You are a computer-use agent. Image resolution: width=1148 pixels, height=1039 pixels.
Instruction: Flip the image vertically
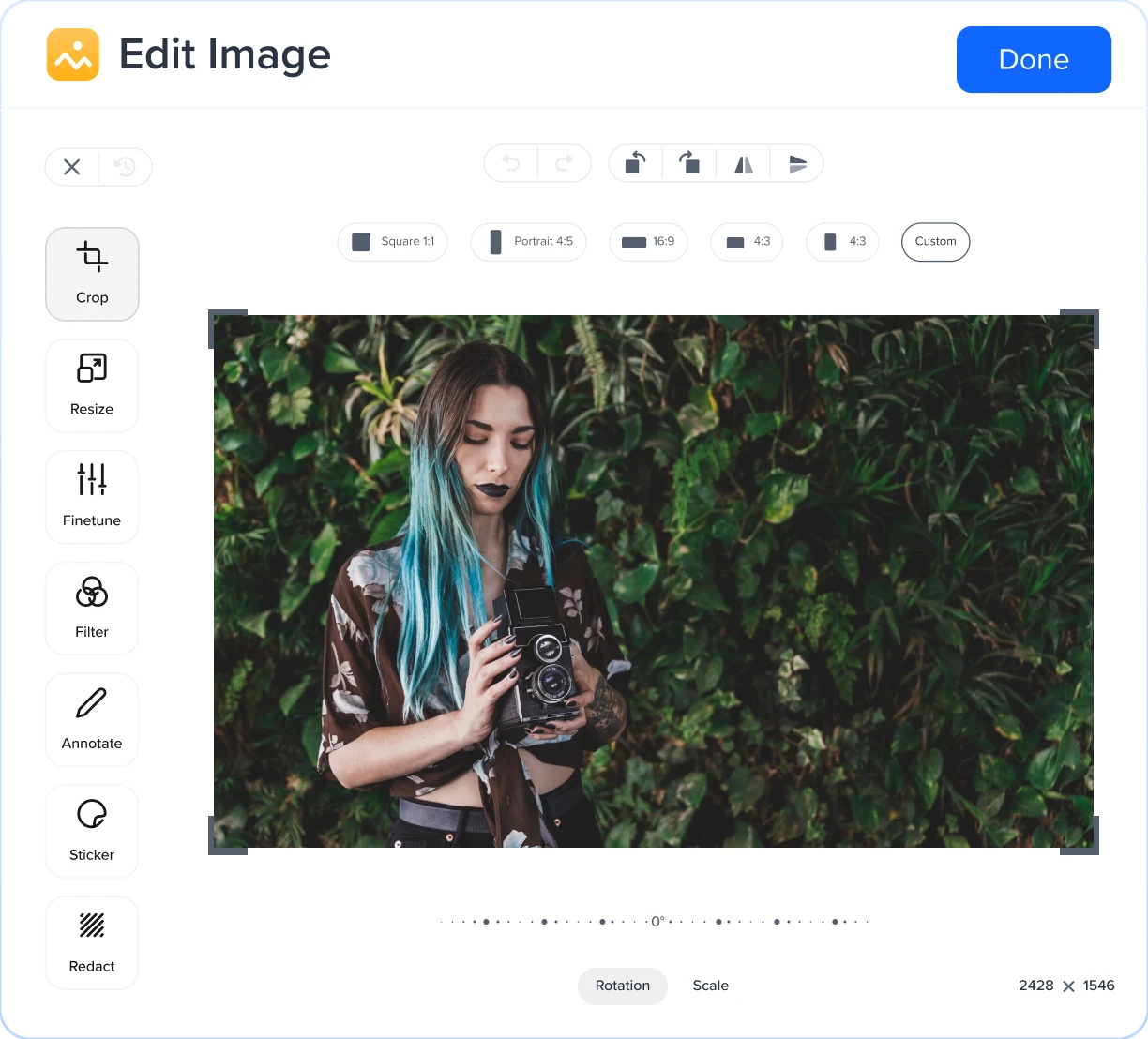tap(797, 163)
